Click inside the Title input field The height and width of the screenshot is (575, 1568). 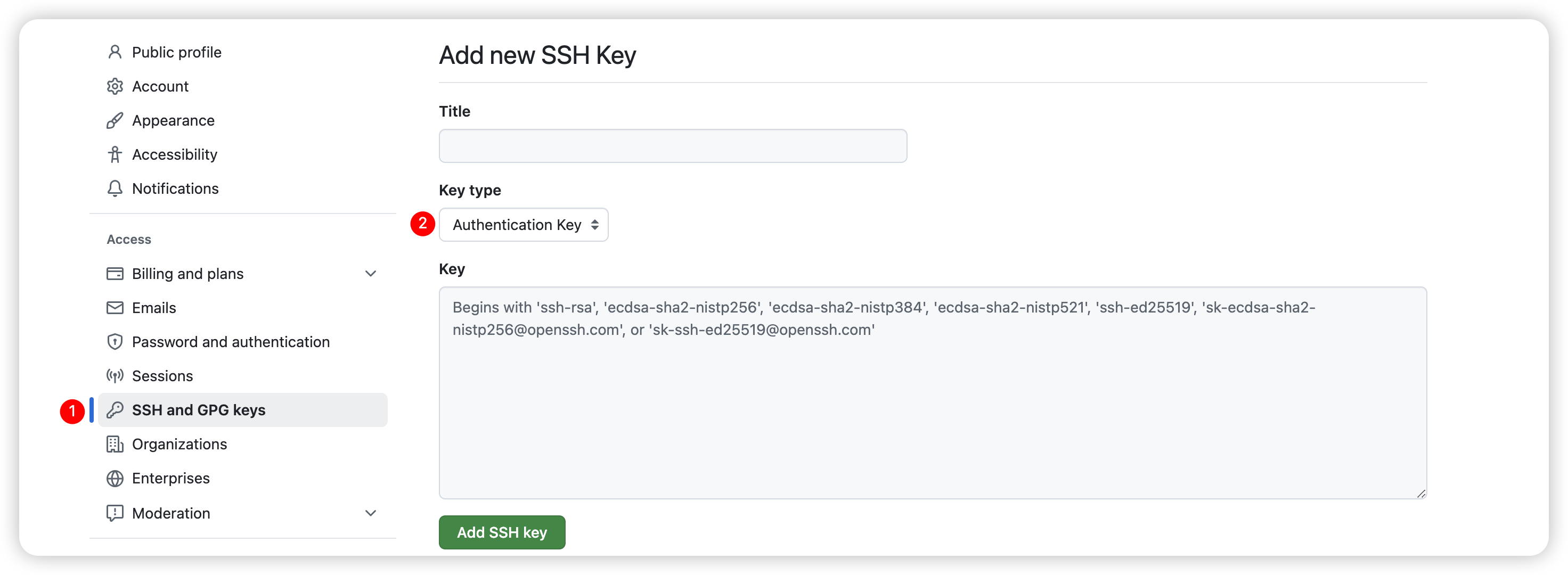click(x=673, y=146)
